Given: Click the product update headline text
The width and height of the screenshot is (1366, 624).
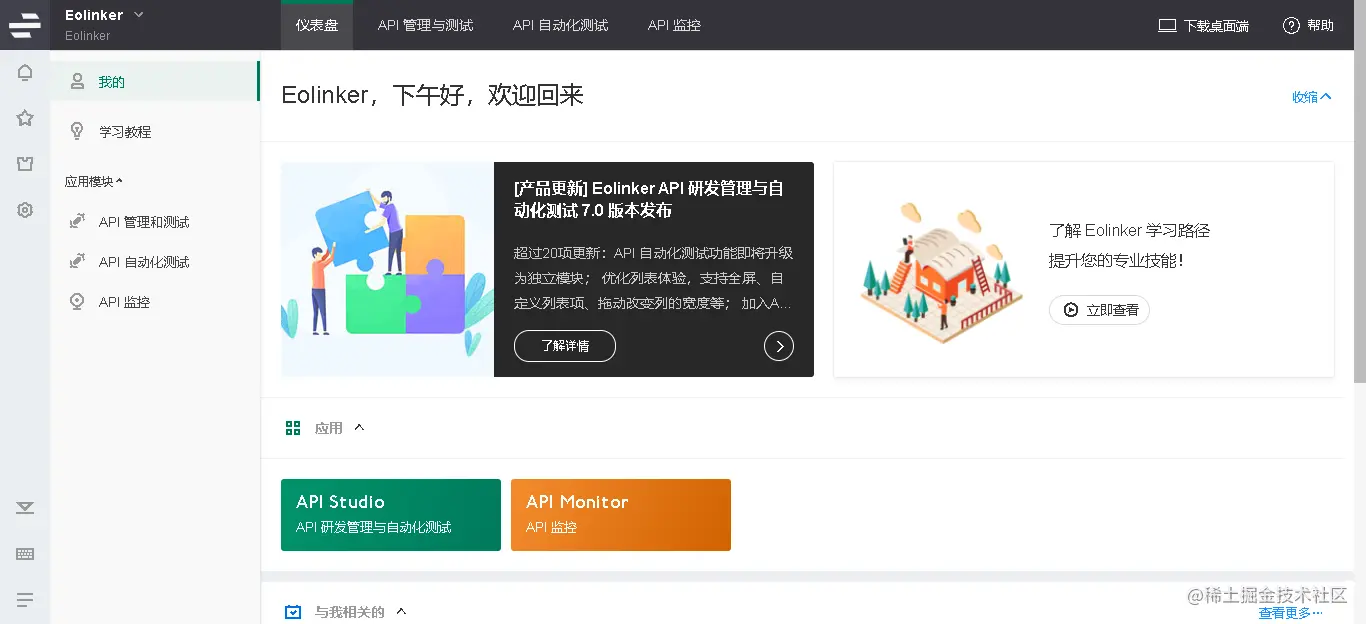Looking at the screenshot, I should tap(649, 199).
